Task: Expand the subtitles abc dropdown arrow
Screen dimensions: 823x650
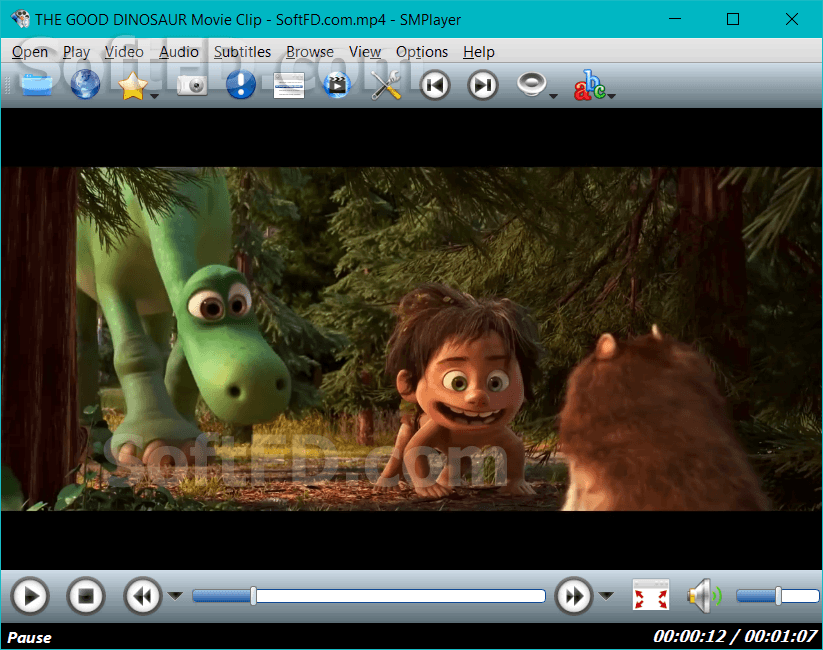Action: 611,96
